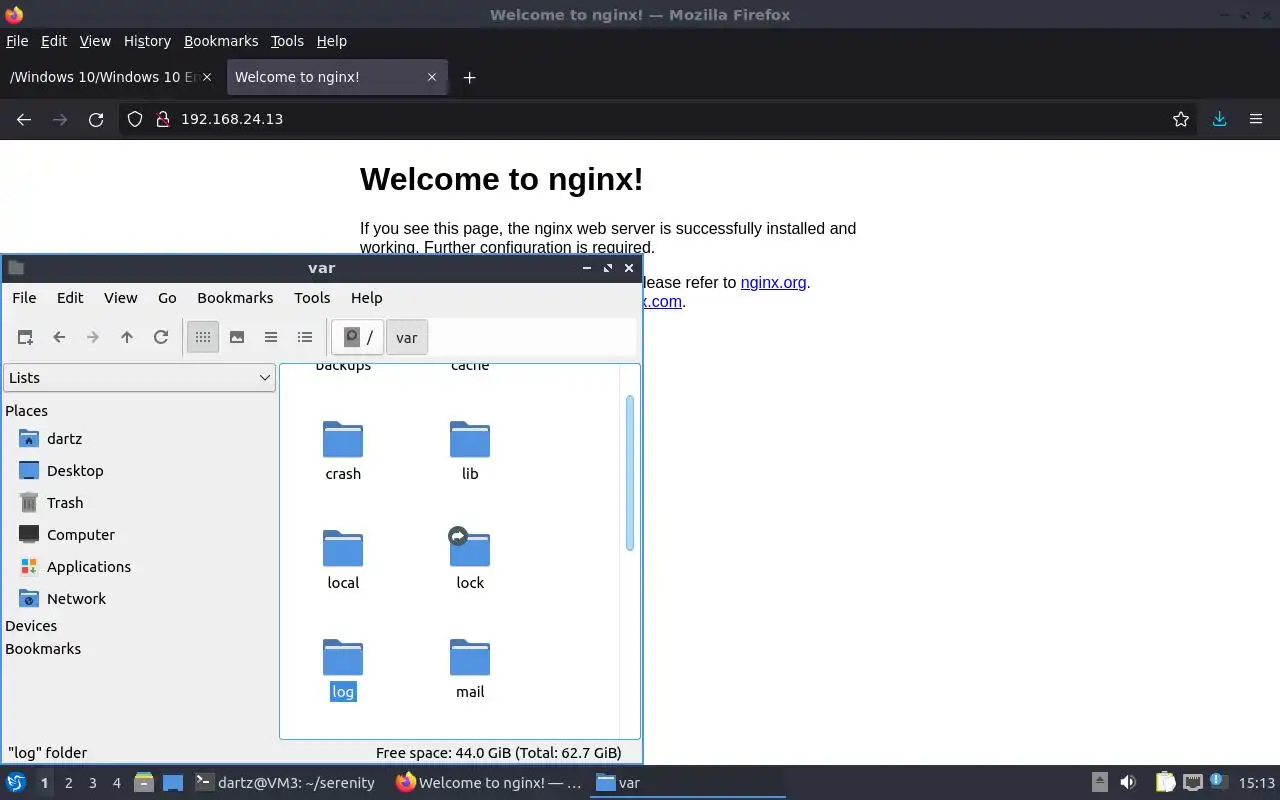Open new tab in file manager toolbar
The image size is (1280, 800).
point(25,337)
